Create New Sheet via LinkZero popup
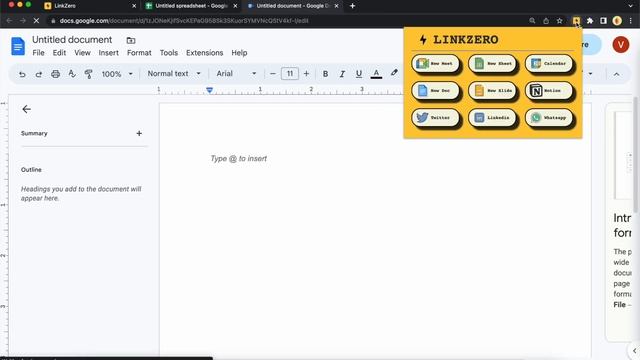 pyautogui.click(x=492, y=64)
